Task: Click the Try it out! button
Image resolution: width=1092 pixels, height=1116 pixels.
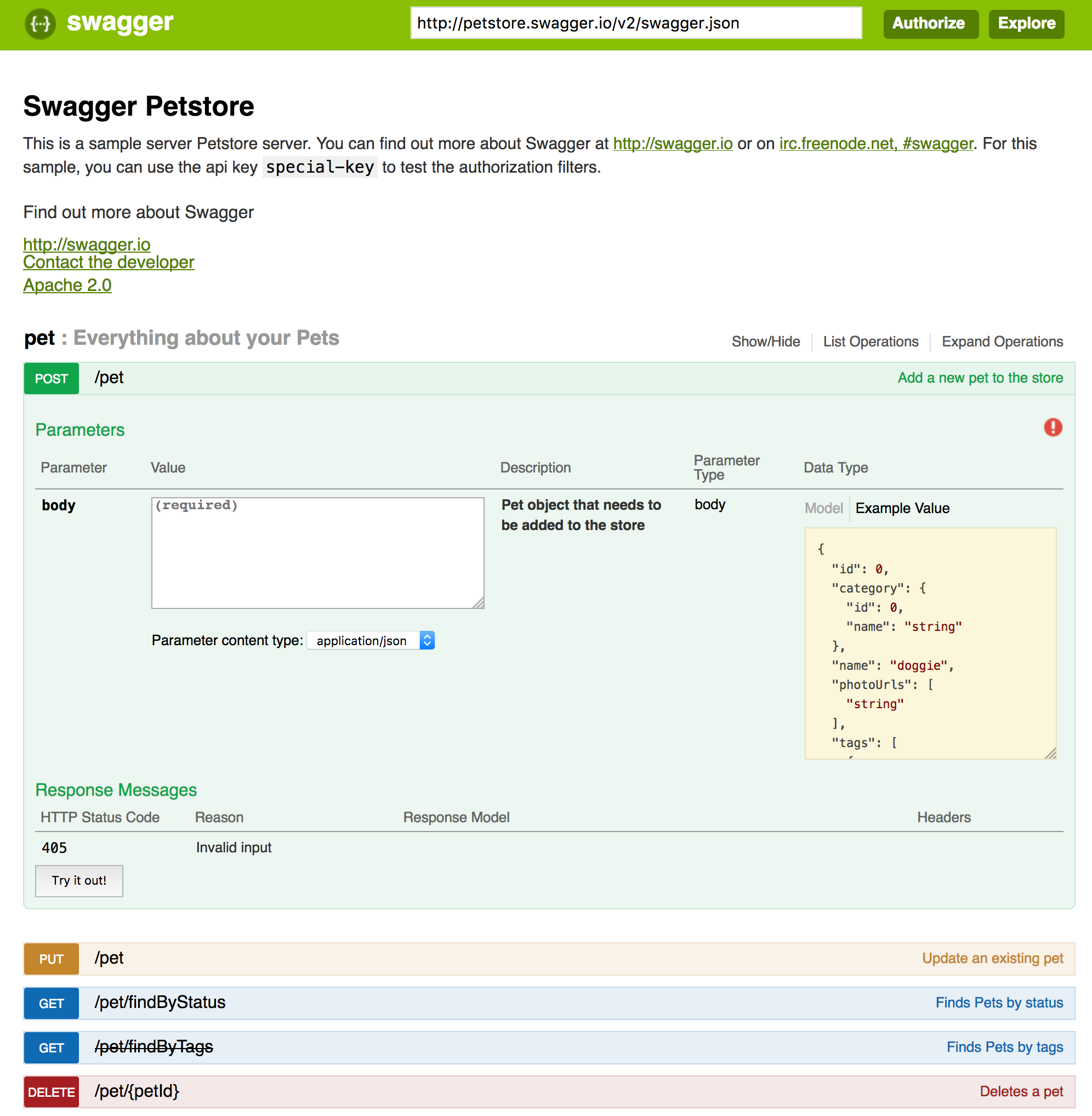Action: point(80,881)
